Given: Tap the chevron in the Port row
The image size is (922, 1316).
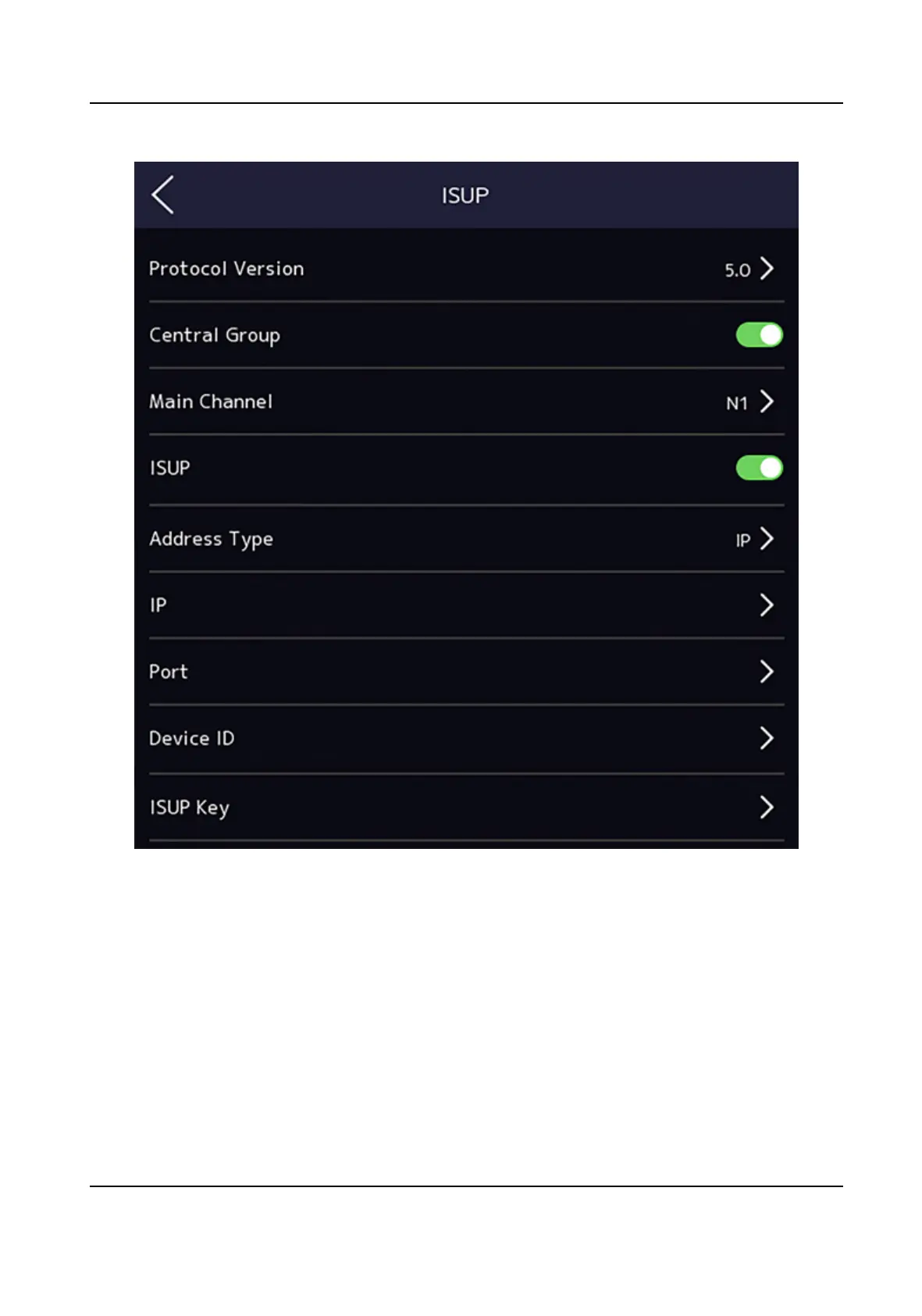Looking at the screenshot, I should [767, 672].
